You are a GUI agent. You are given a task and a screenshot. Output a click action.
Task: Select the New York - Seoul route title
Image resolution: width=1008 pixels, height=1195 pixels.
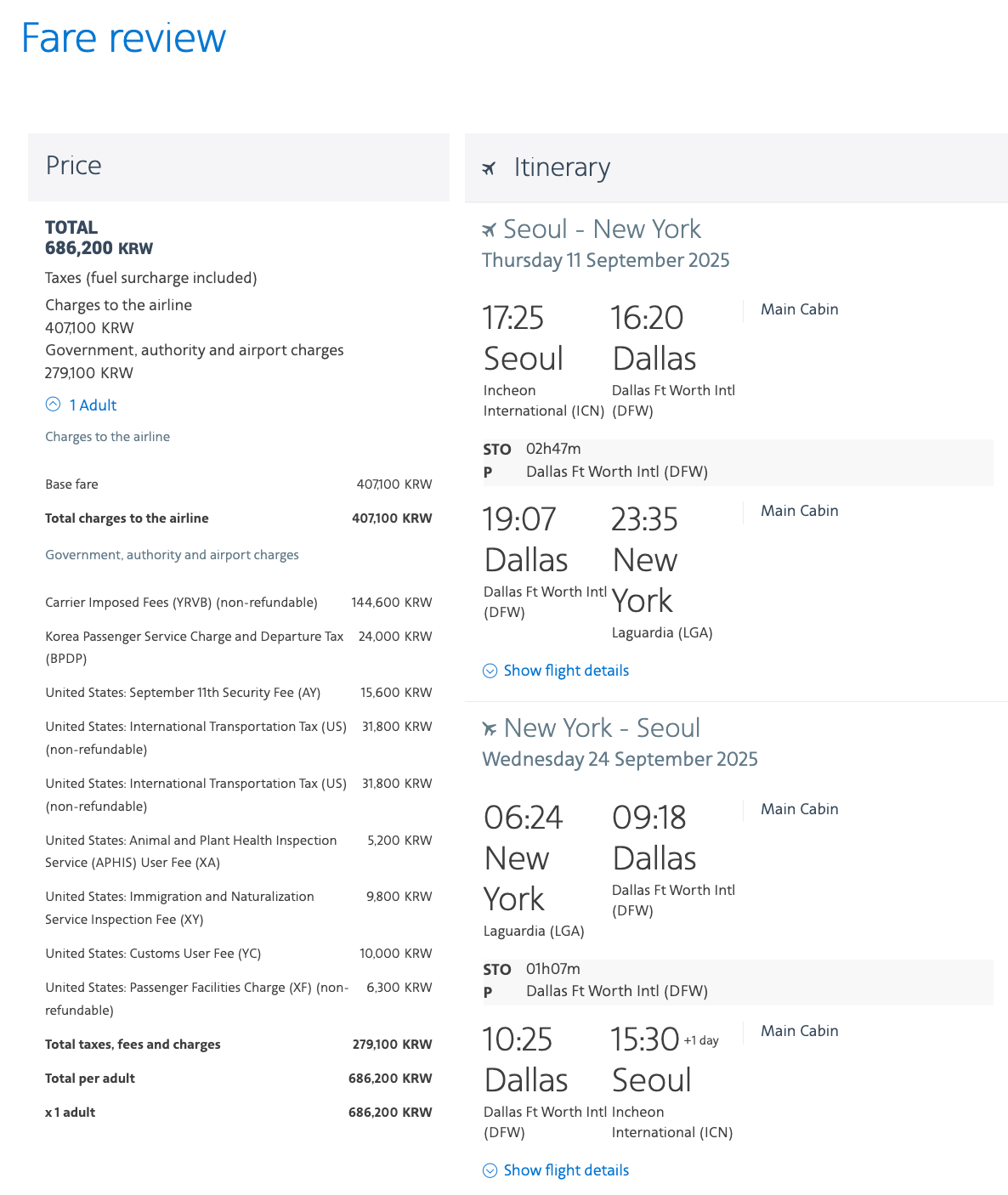(x=602, y=728)
